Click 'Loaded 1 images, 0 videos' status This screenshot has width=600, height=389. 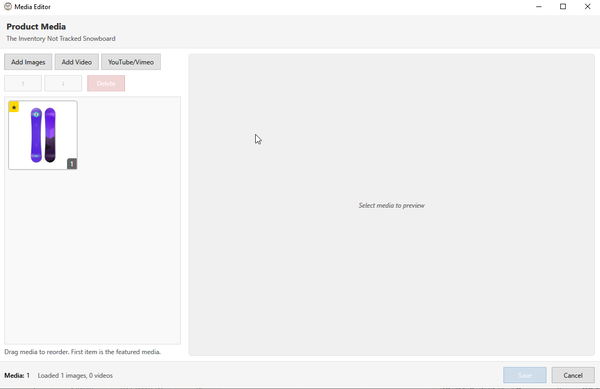(x=75, y=376)
